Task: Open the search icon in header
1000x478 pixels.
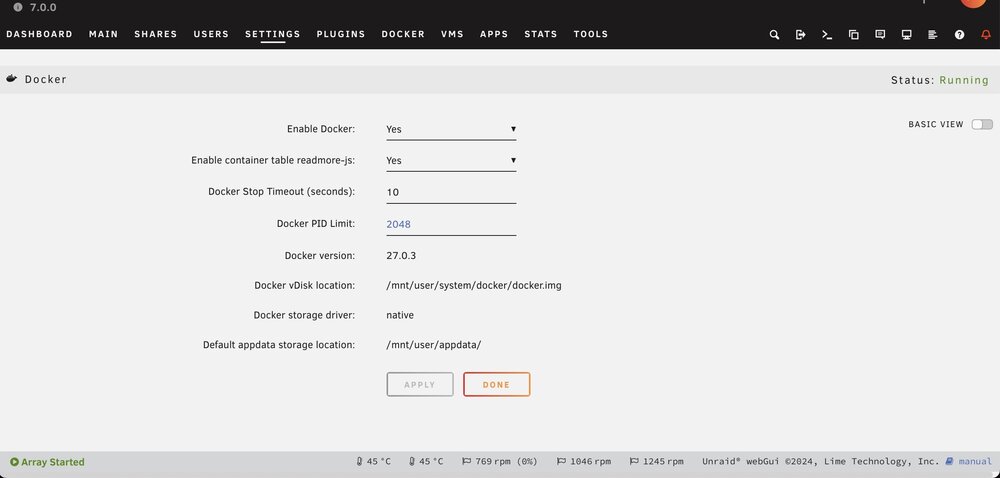Action: click(774, 34)
